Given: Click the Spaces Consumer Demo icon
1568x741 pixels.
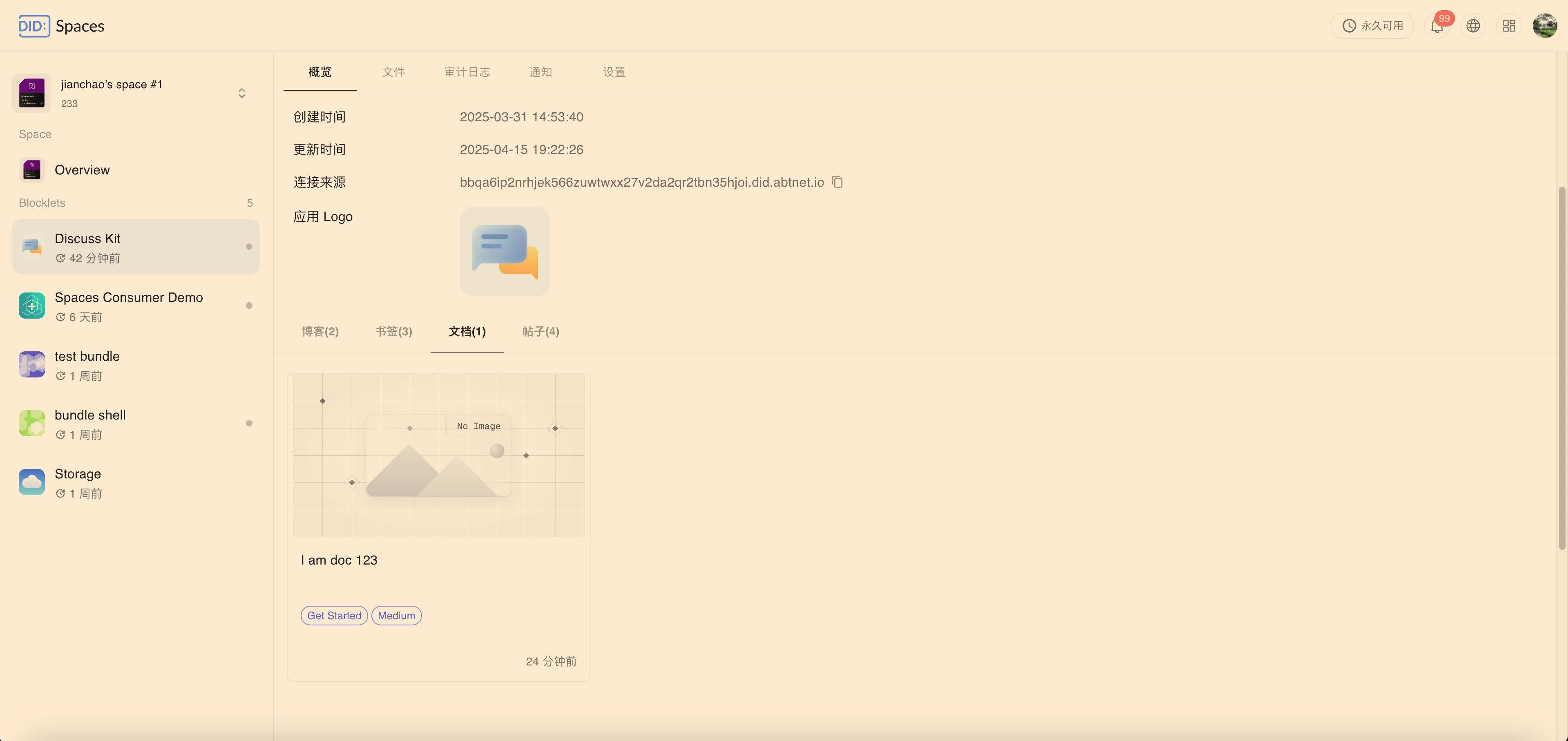Looking at the screenshot, I should (x=31, y=306).
